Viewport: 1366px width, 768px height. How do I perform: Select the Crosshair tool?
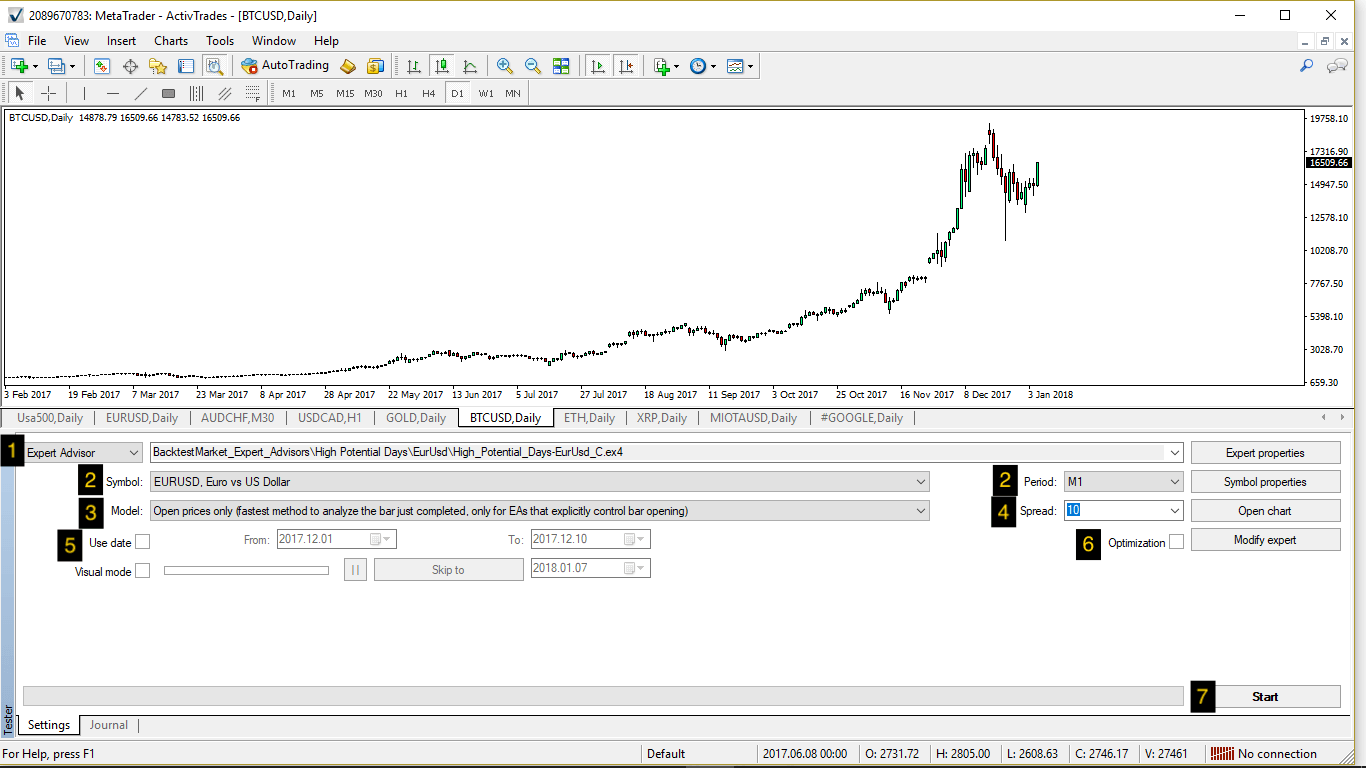[48, 93]
